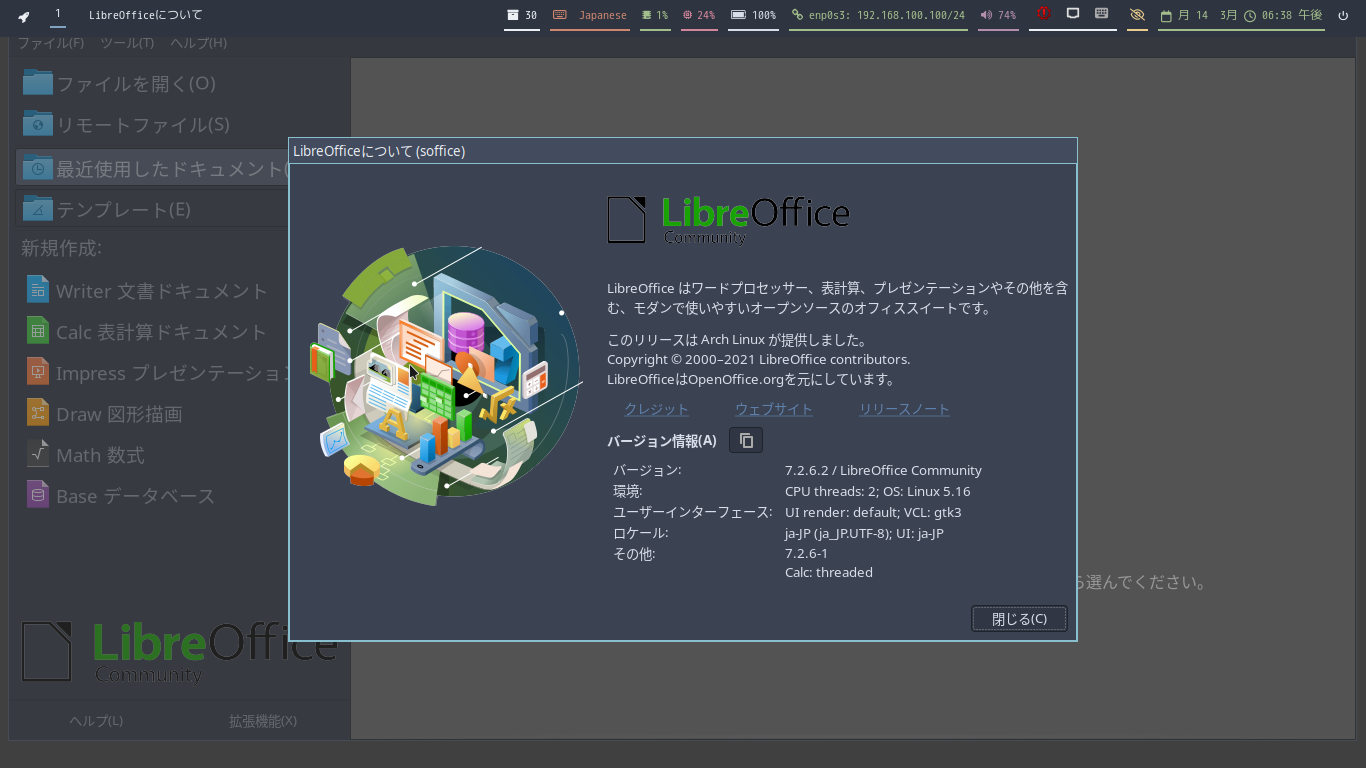The width and height of the screenshot is (1366, 768).
Task: Click the Draw 図形描画 icon
Action: click(38, 413)
